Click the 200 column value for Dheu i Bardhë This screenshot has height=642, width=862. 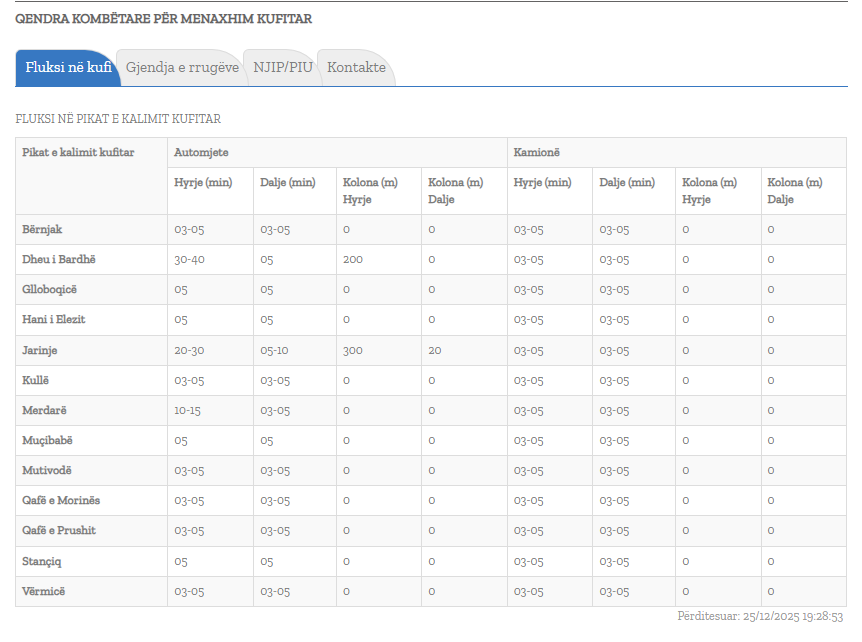click(353, 260)
